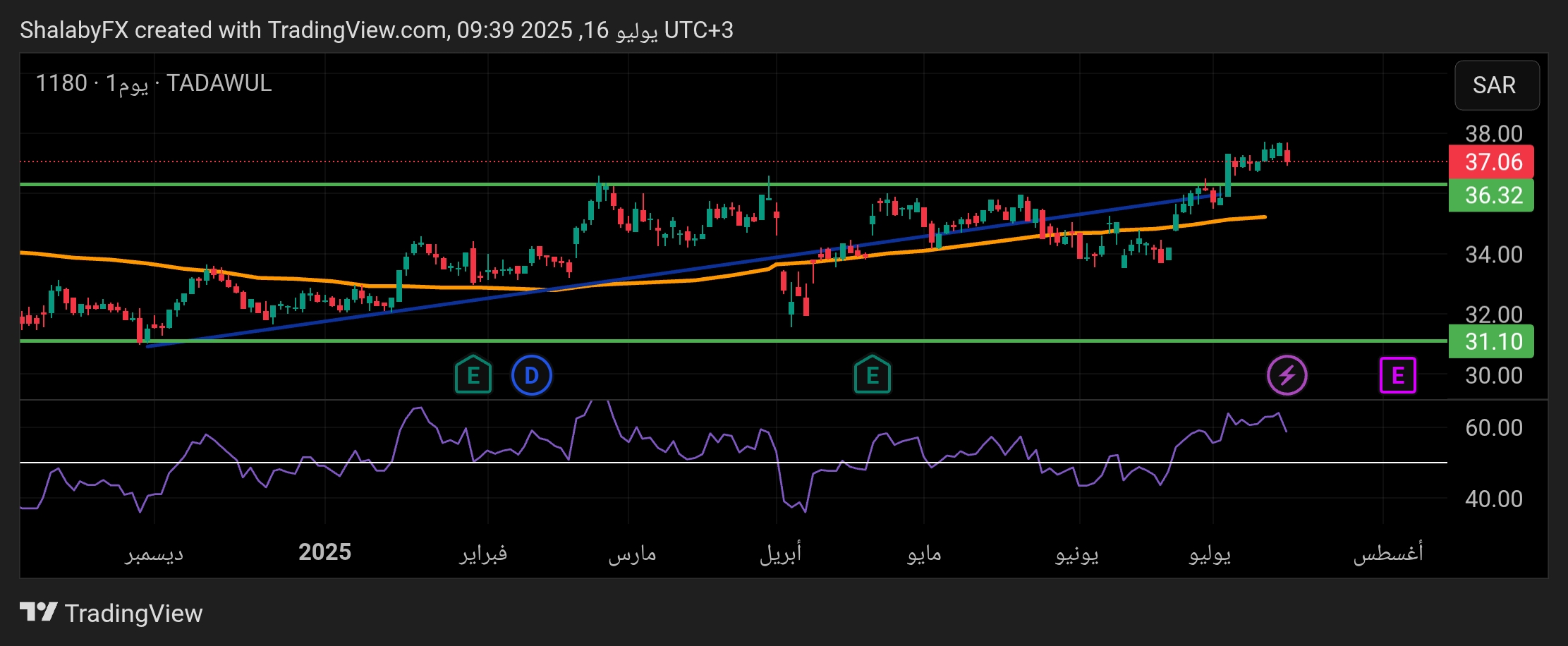Click the magenta upcoming earnings E marker
The height and width of the screenshot is (646, 1568).
point(1398,375)
